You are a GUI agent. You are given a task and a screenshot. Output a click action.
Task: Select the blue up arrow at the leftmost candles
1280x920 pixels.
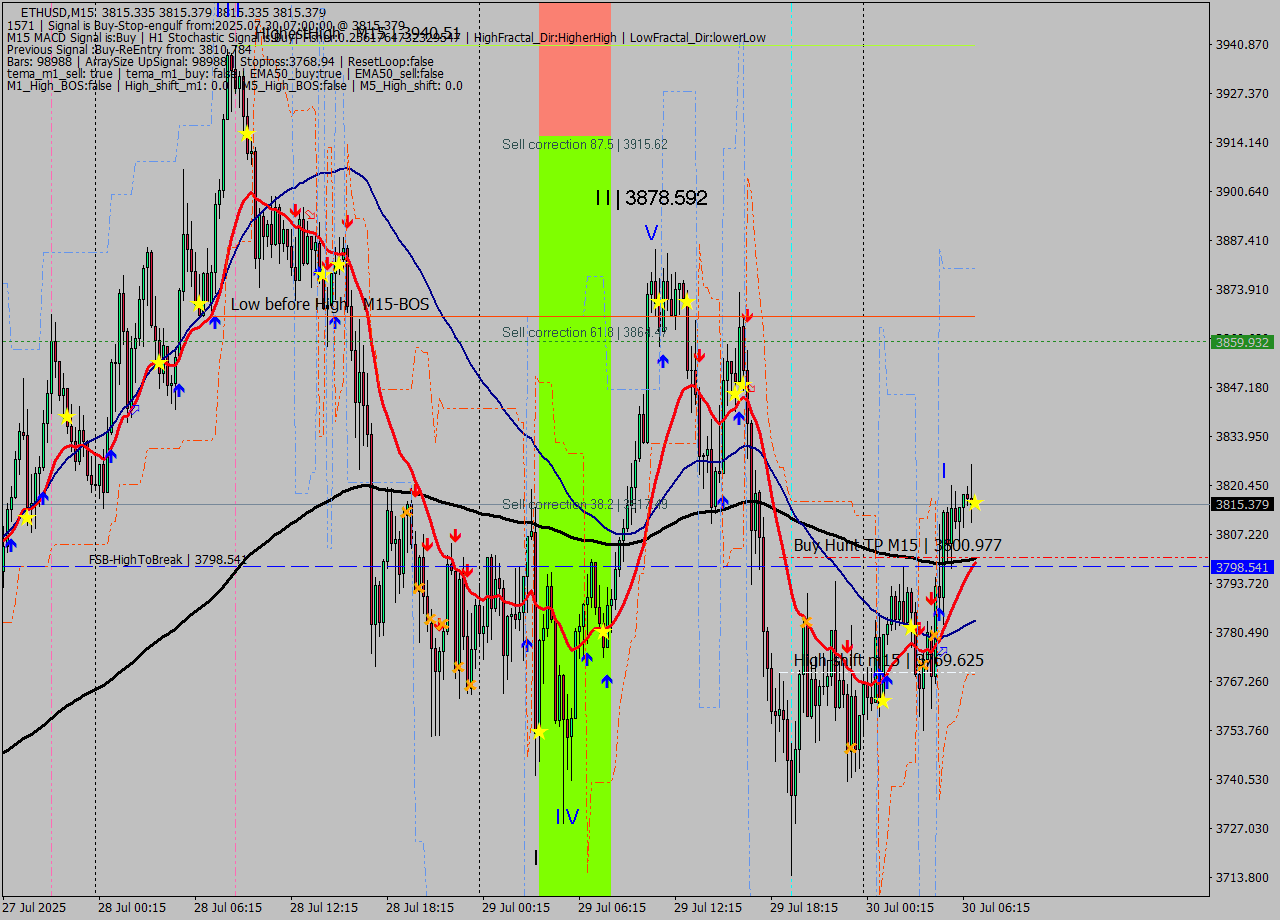click(x=10, y=546)
